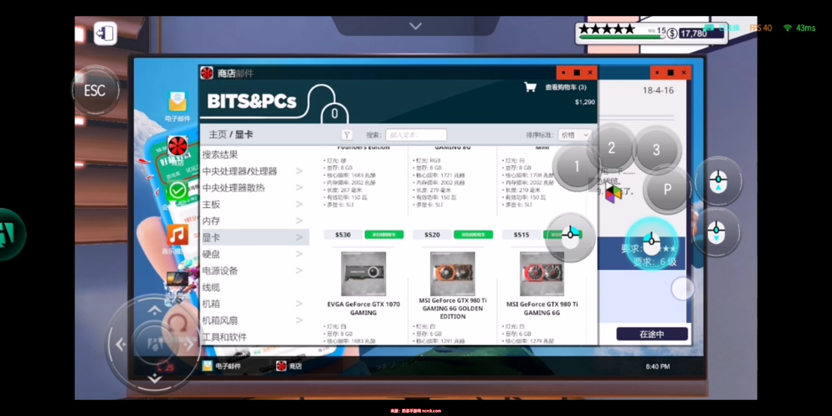Add the $520 MSI 980 Ti Golden to cart
This screenshot has width=832, height=416.
472,235
